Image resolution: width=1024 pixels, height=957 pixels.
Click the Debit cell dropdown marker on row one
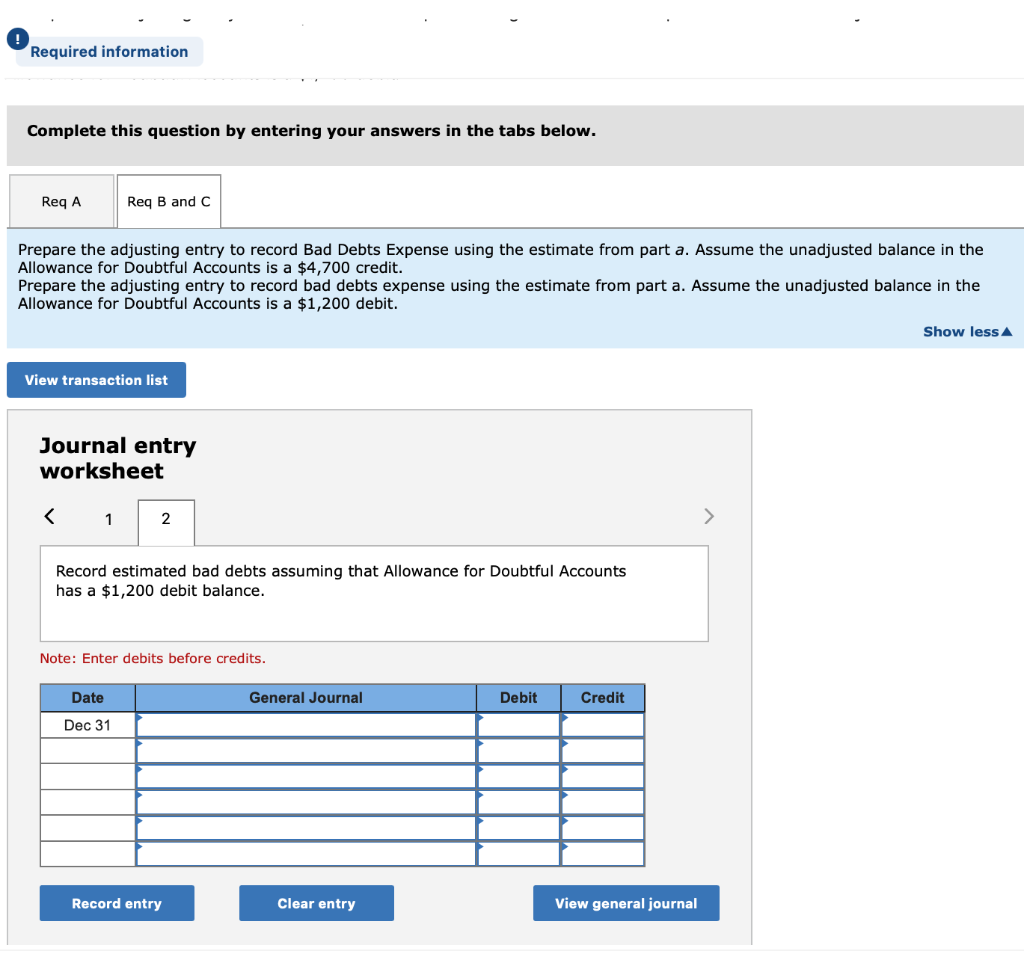(x=481, y=718)
